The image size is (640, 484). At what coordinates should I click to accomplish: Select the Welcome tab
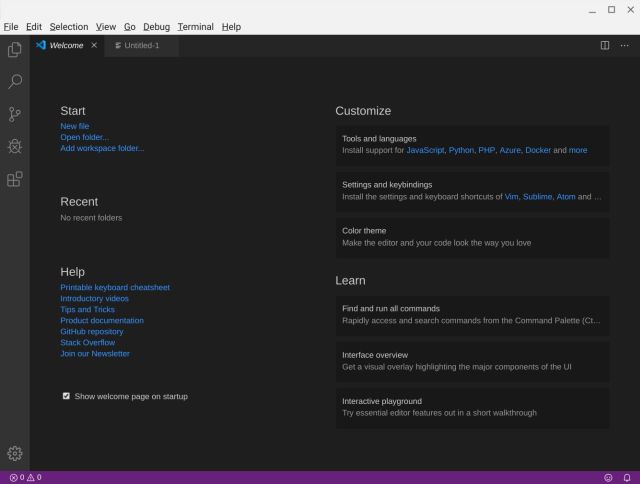tap(66, 45)
